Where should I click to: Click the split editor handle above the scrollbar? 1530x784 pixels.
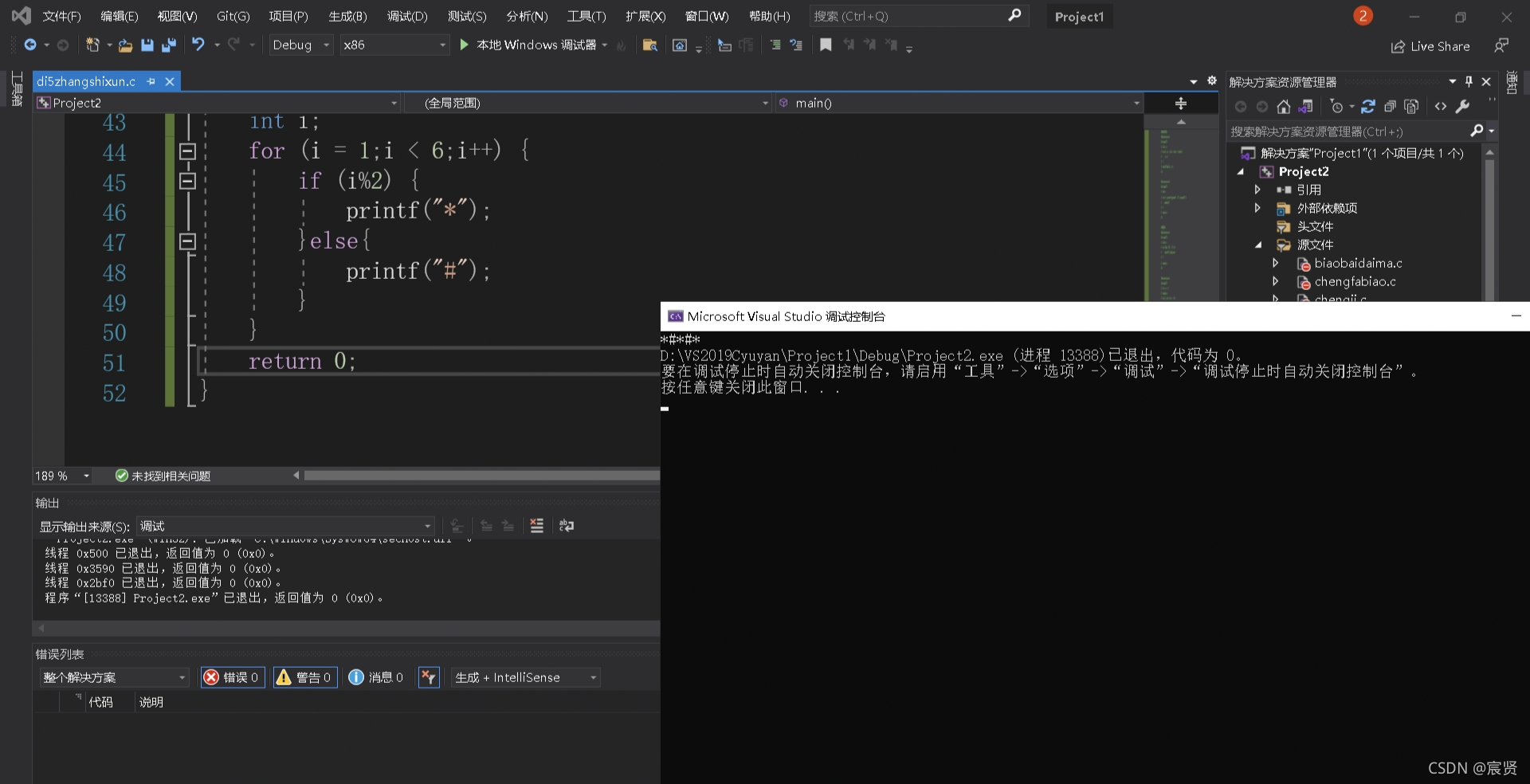(x=1181, y=104)
